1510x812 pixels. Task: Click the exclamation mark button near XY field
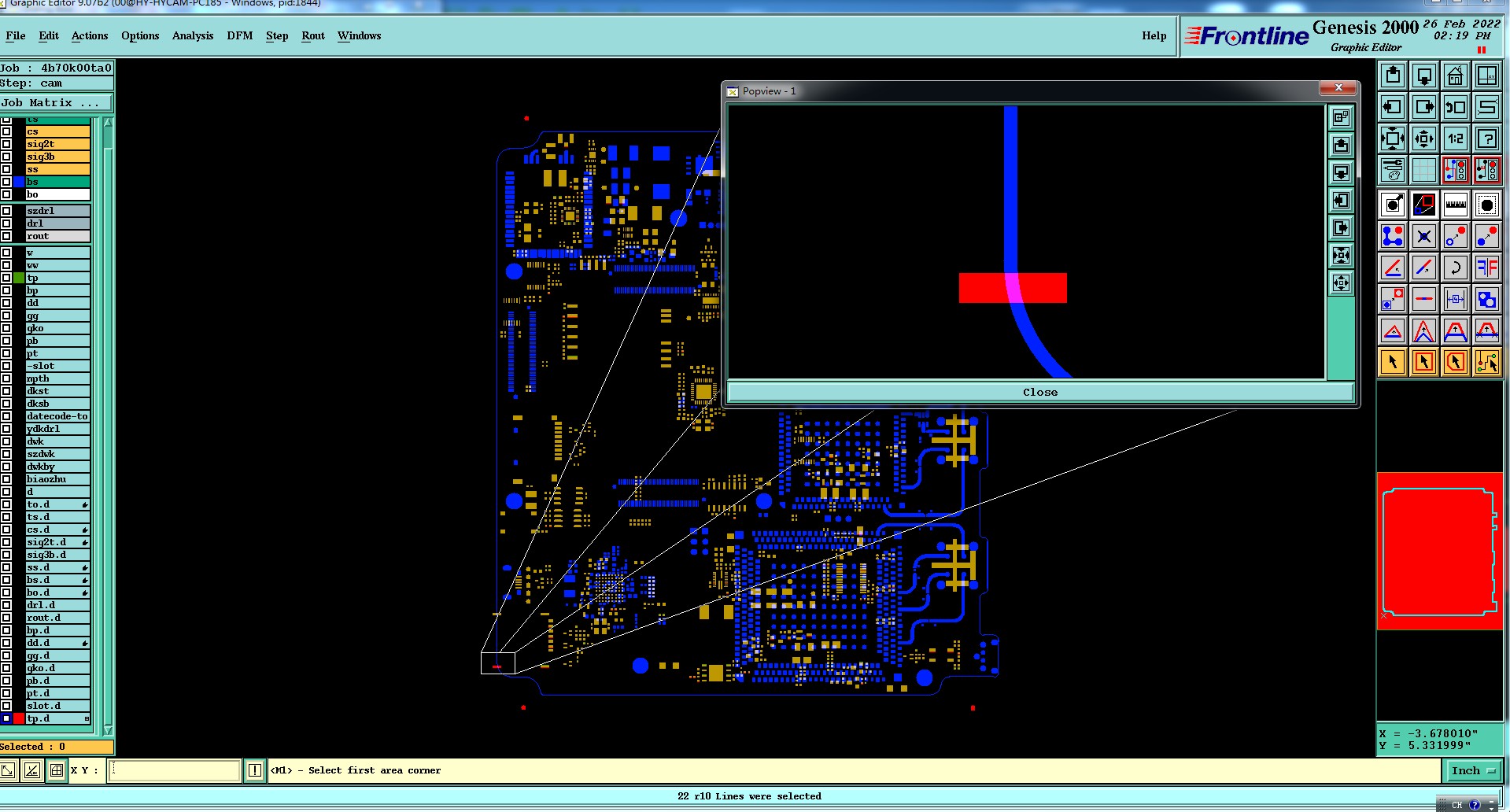pyautogui.click(x=255, y=770)
